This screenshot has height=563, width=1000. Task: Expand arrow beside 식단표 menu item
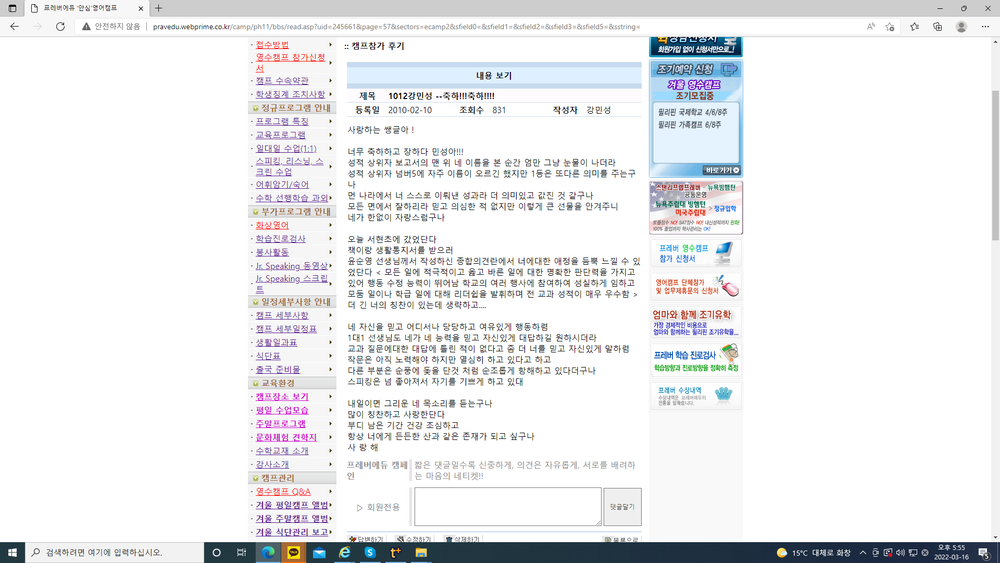point(330,356)
